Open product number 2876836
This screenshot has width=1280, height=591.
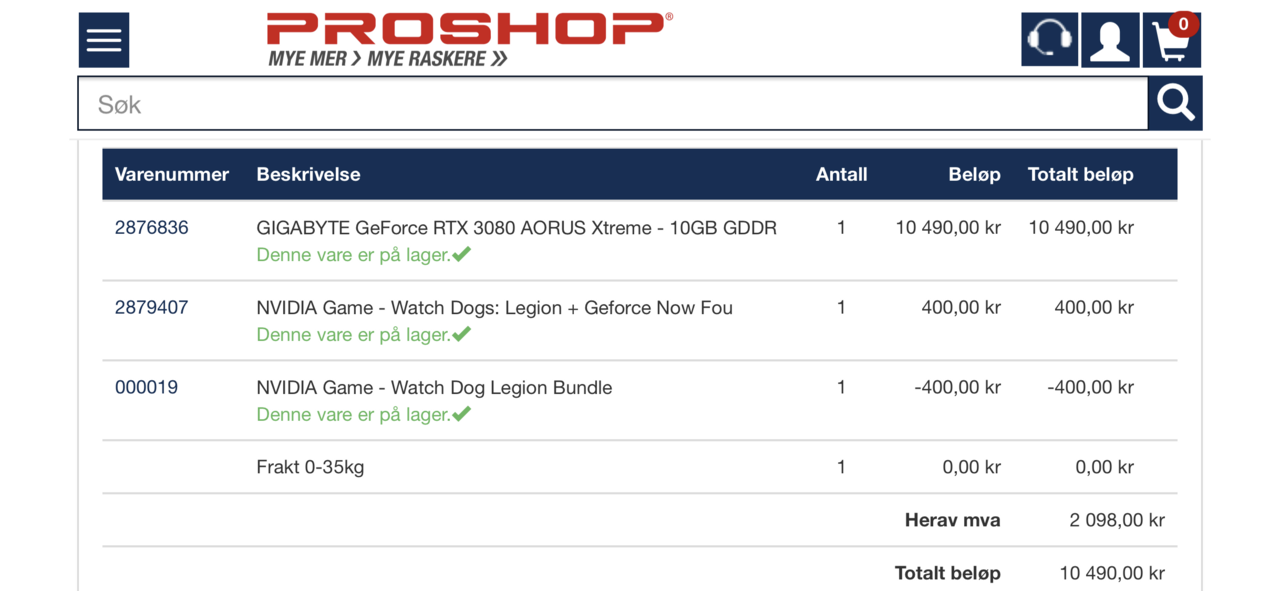coord(152,227)
